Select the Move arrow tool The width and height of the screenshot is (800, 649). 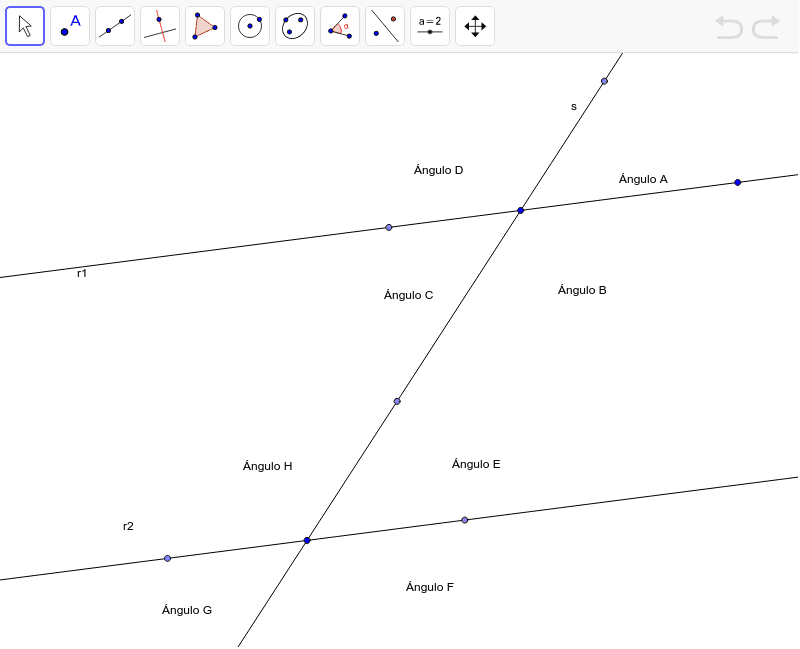pos(25,26)
